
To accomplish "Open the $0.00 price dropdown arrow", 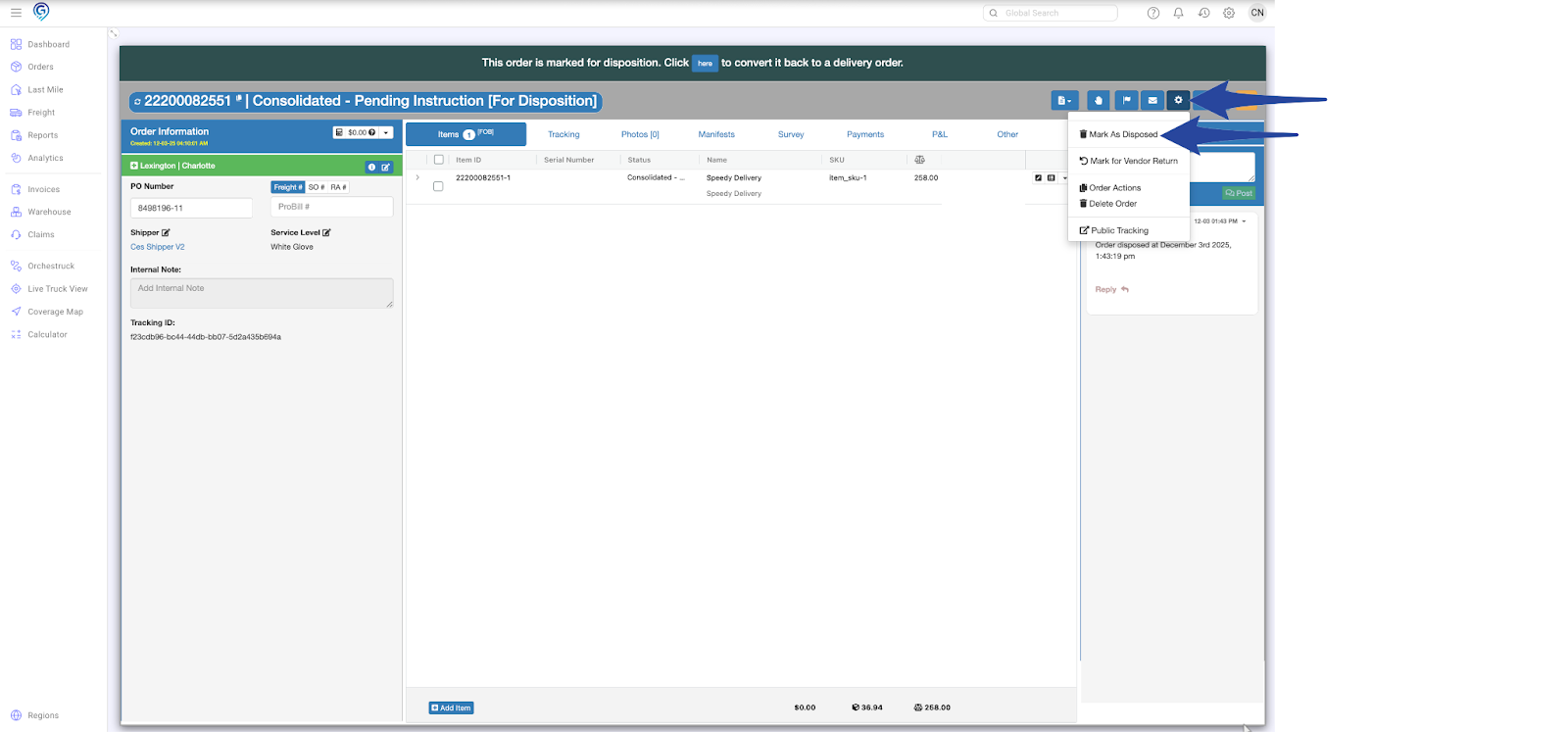I will tap(386, 132).
